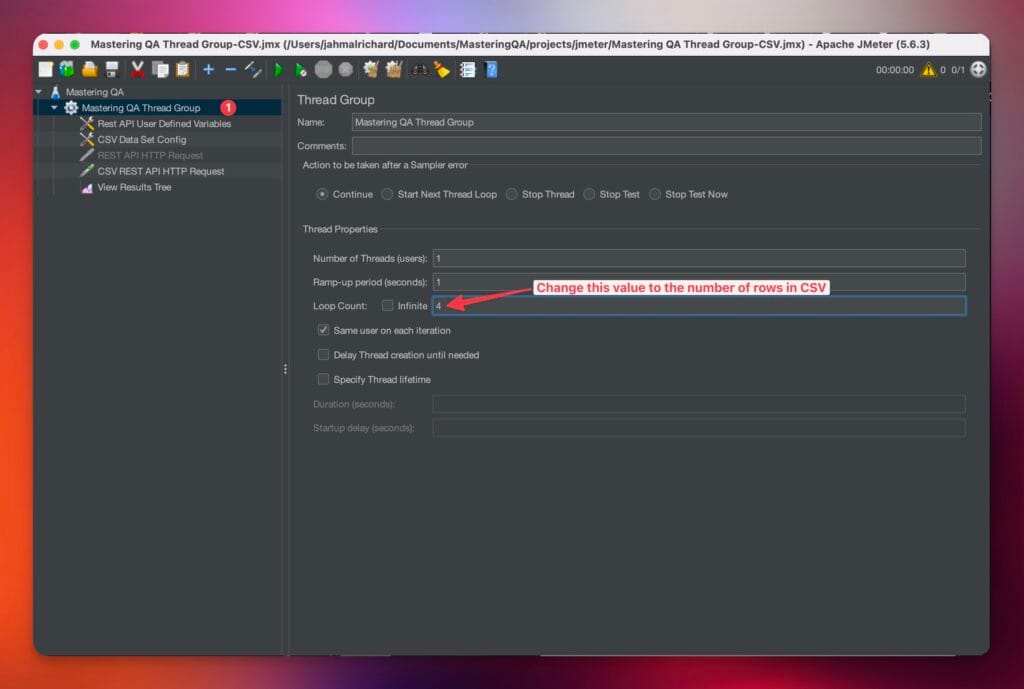This screenshot has height=689, width=1024.
Task: Click the Stop test octagon icon
Action: click(323, 69)
